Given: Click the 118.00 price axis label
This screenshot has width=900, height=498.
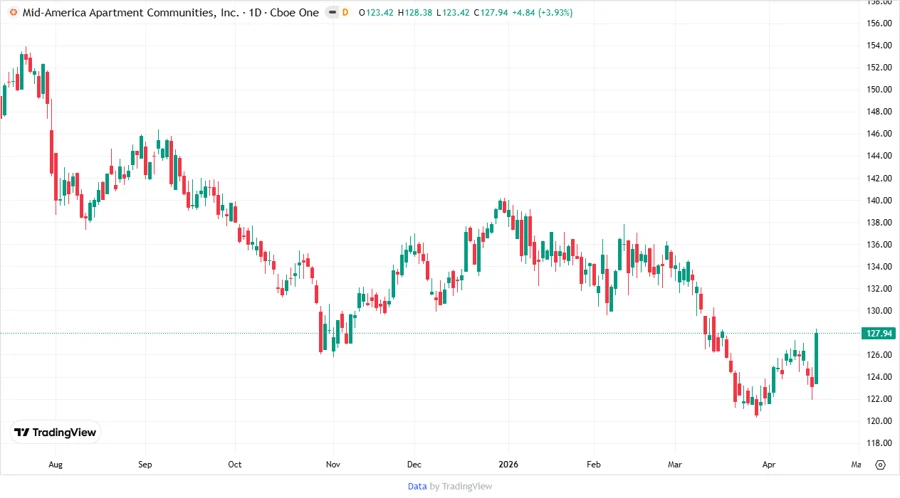Looking at the screenshot, I should [x=879, y=443].
